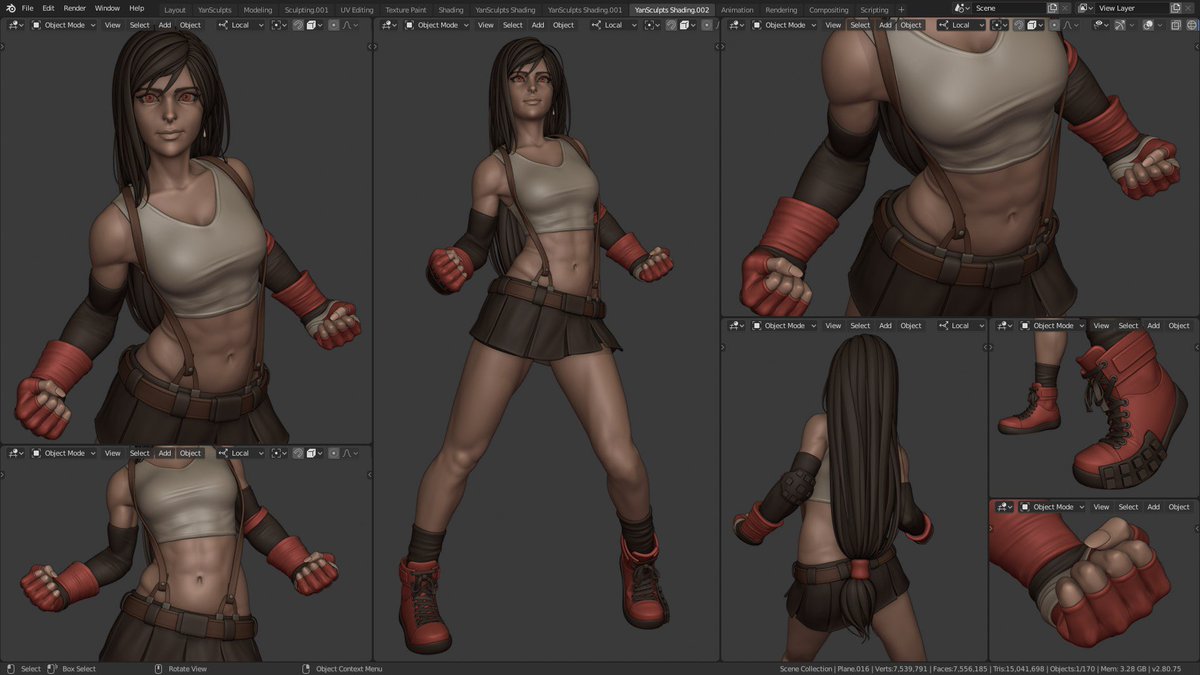
Task: Open Local orientation dropdown in bottom-left torso viewport
Action: coord(240,453)
